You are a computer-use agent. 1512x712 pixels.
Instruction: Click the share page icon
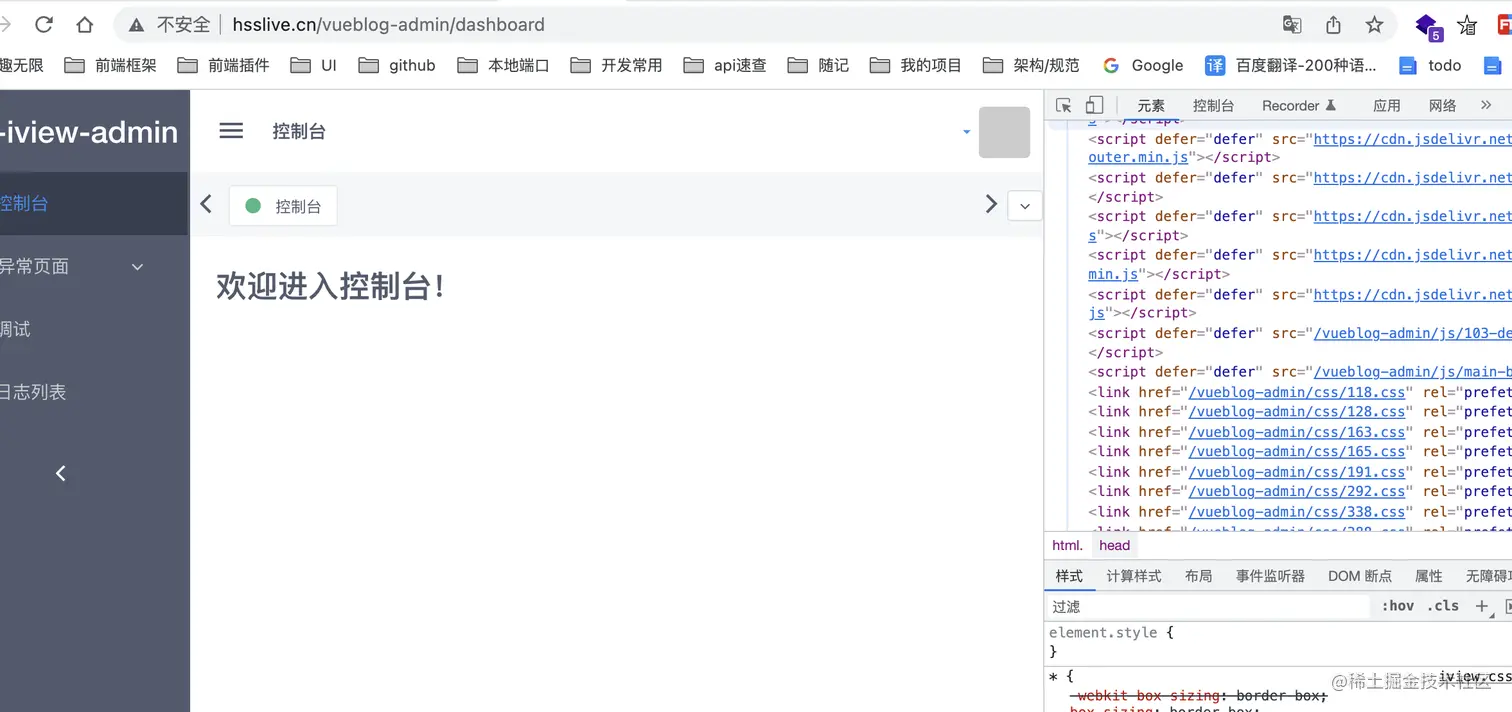point(1333,24)
